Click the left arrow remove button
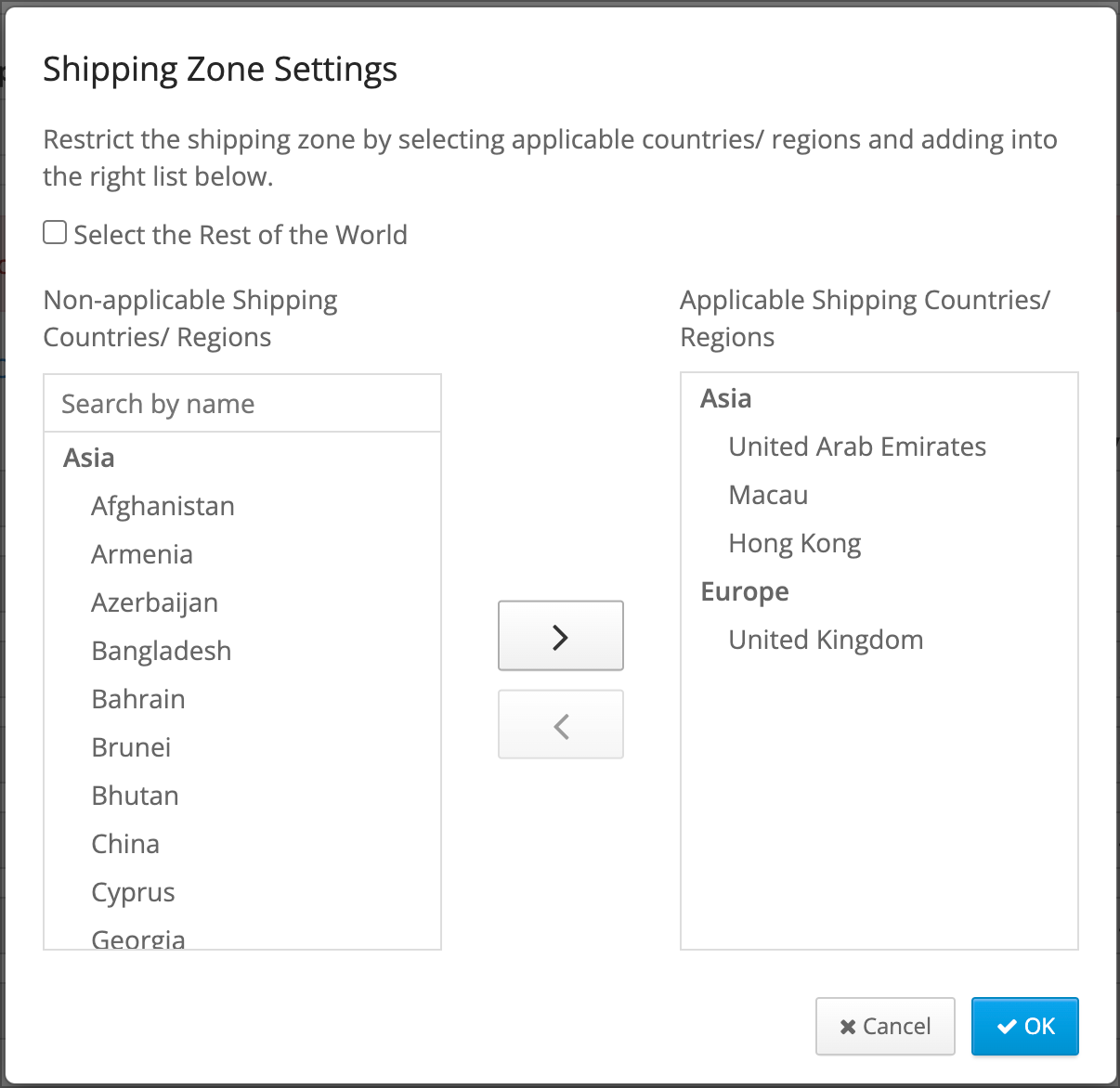Viewport: 1120px width, 1088px height. [x=560, y=724]
